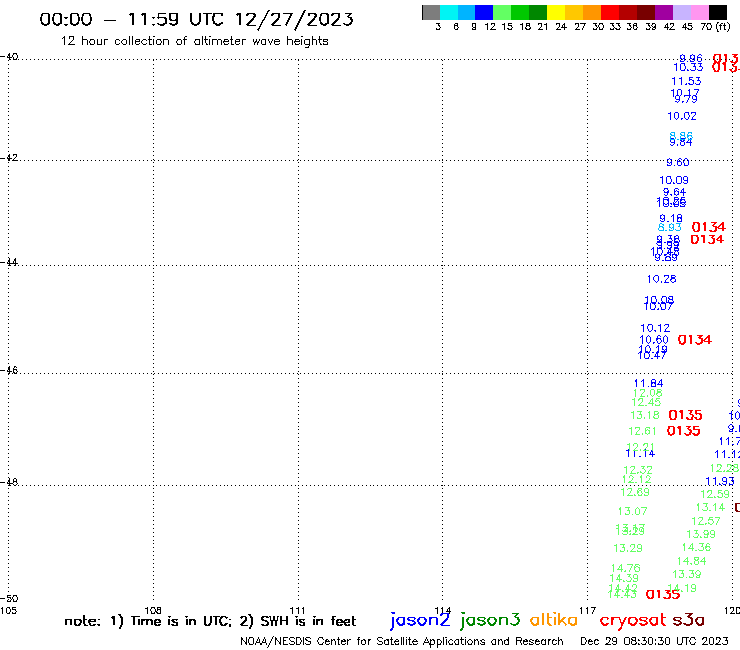The image size is (740, 650).
Task: Click the 12.69 wave height value
Action: point(635,492)
